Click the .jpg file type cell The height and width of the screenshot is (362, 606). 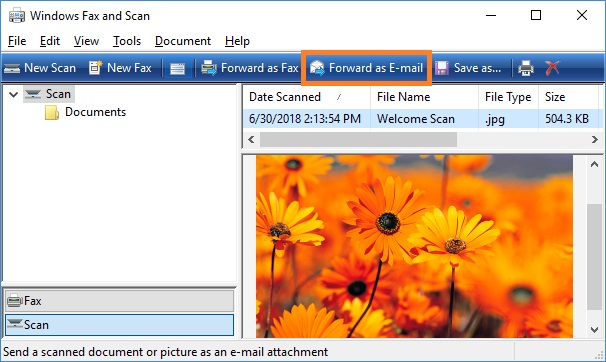[495, 119]
